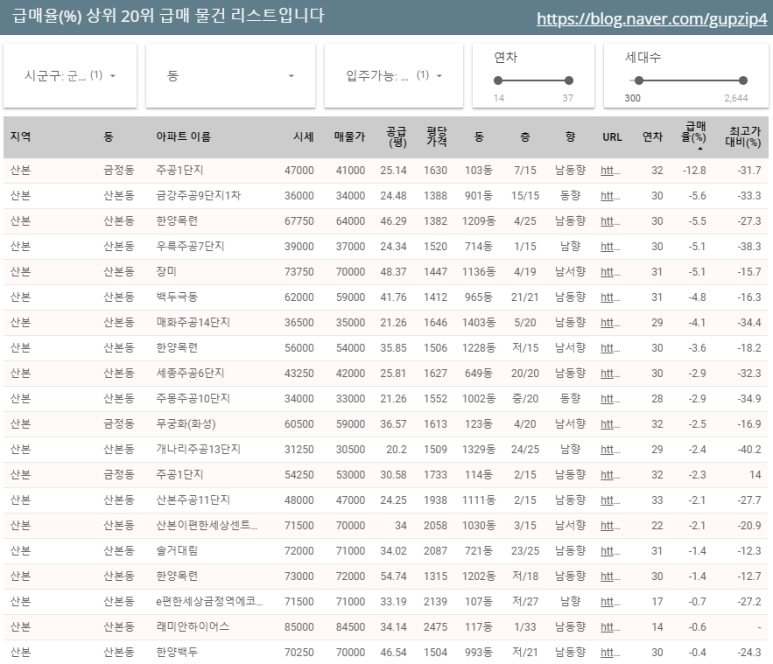The height and width of the screenshot is (664, 773).
Task: Open the URL link for 개나리주공13단지
Action: [610, 449]
